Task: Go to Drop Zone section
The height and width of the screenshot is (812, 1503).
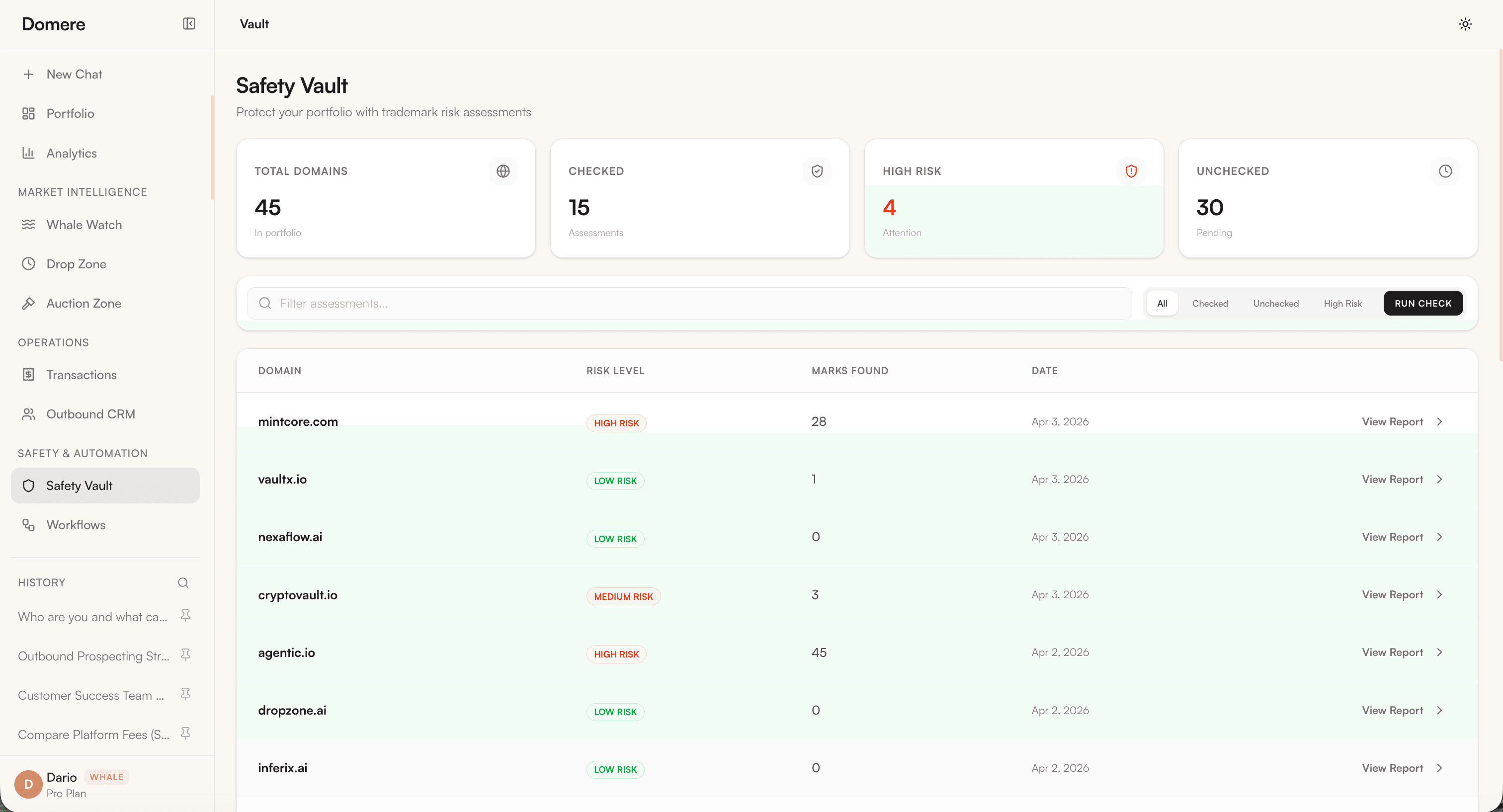Action: (x=76, y=264)
